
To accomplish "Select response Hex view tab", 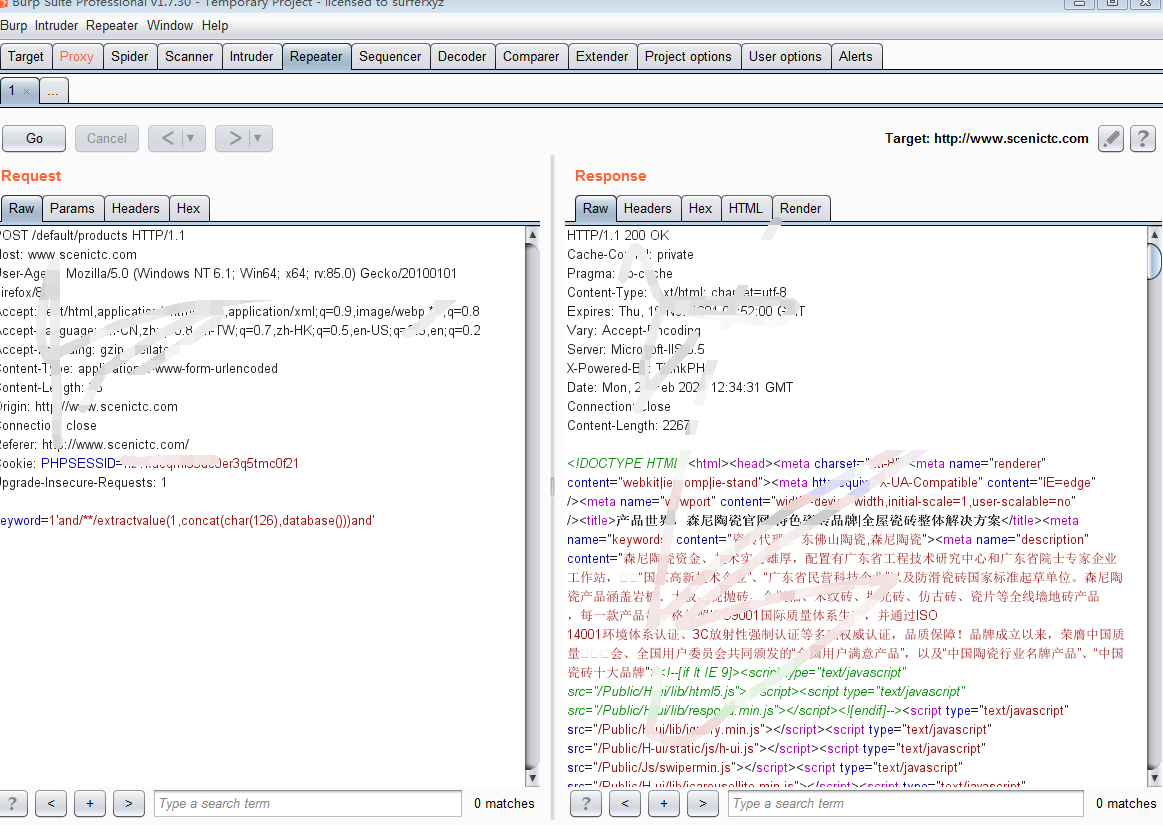I will [x=700, y=208].
